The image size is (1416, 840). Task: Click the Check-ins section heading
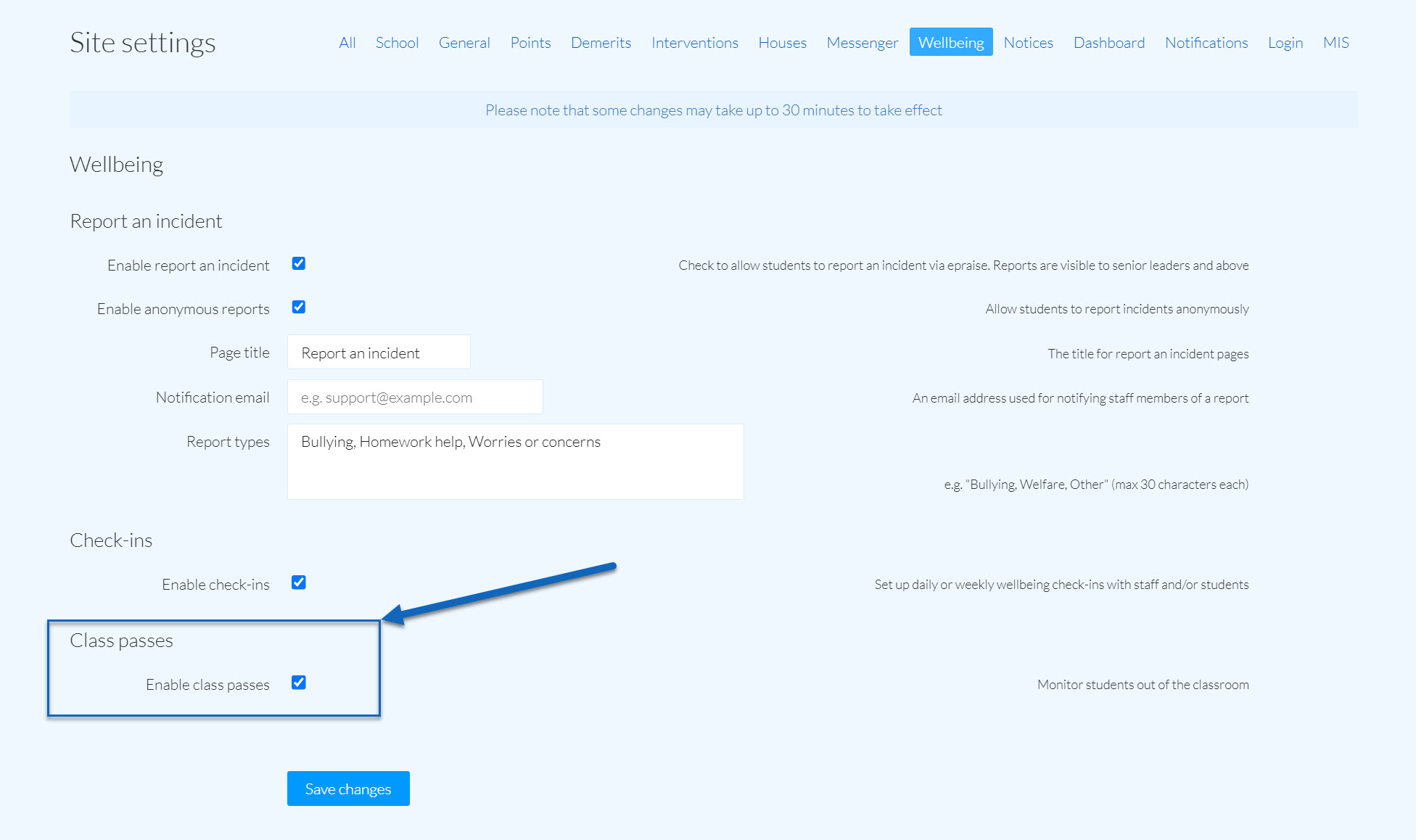tap(111, 540)
